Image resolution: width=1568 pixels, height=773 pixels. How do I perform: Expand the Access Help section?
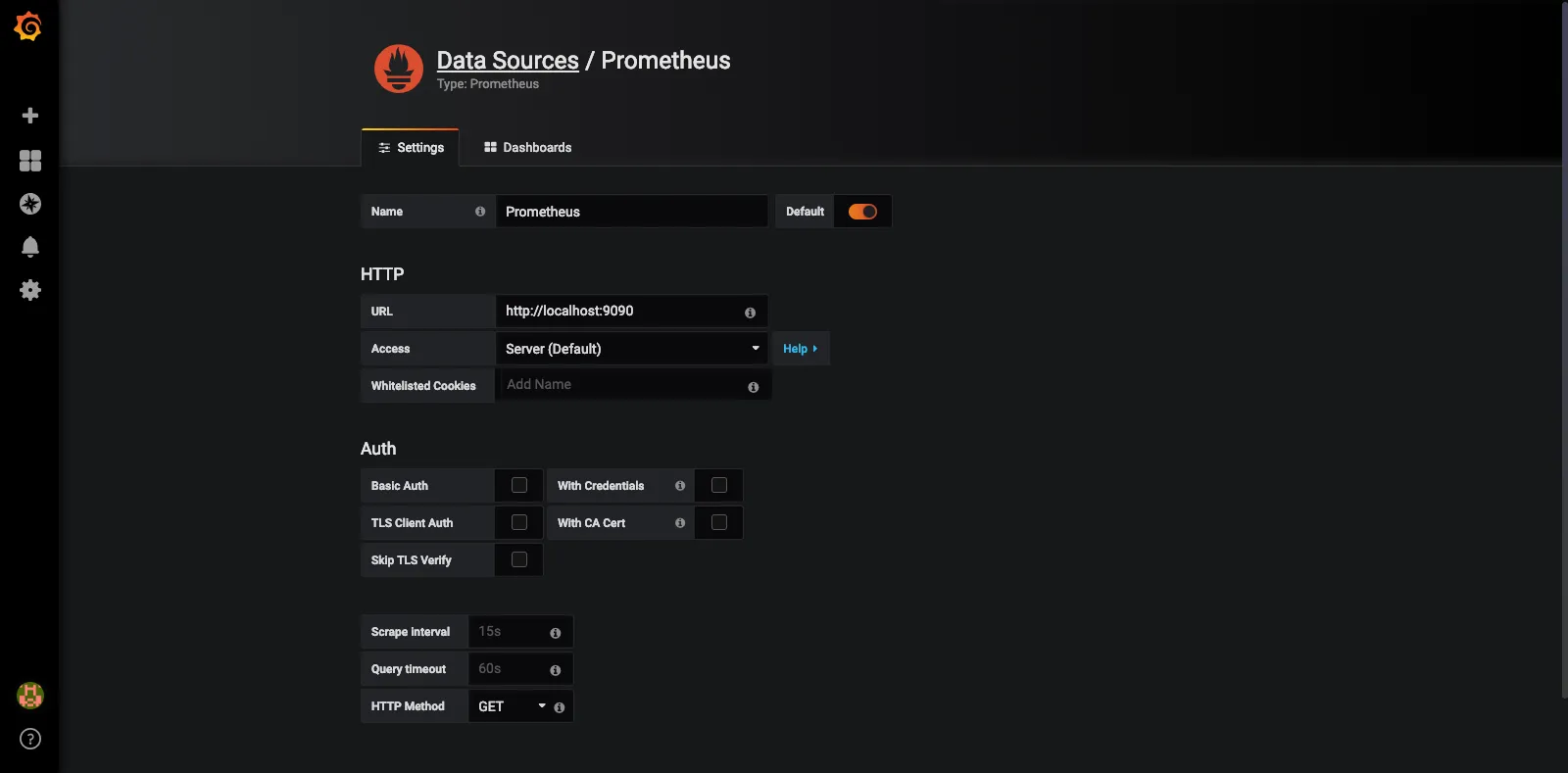pyautogui.click(x=801, y=349)
